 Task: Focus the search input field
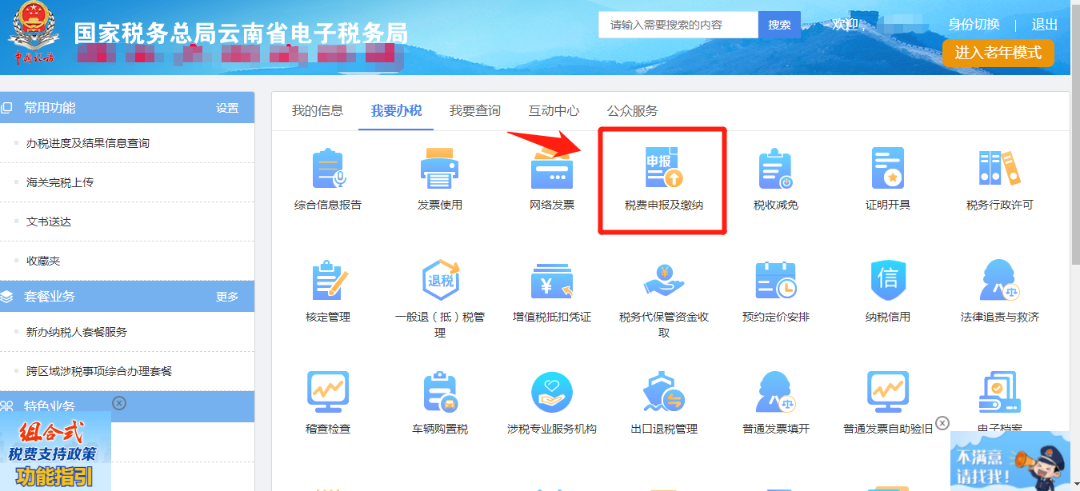tap(678, 25)
